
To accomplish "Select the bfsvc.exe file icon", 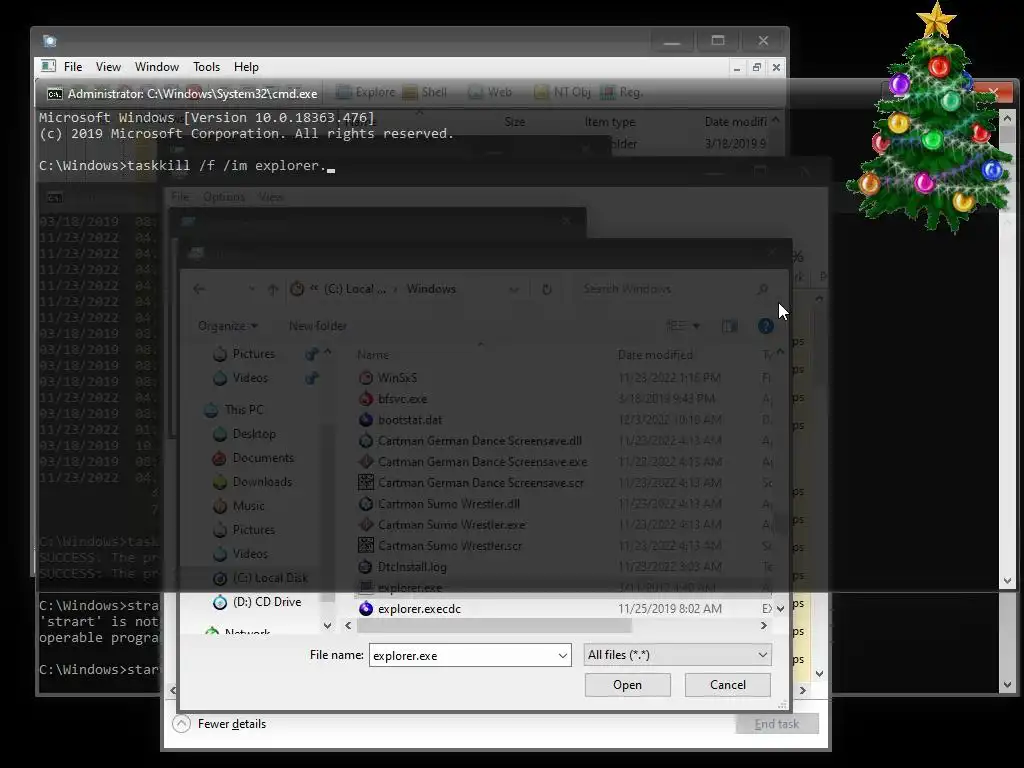I will pyautogui.click(x=366, y=398).
